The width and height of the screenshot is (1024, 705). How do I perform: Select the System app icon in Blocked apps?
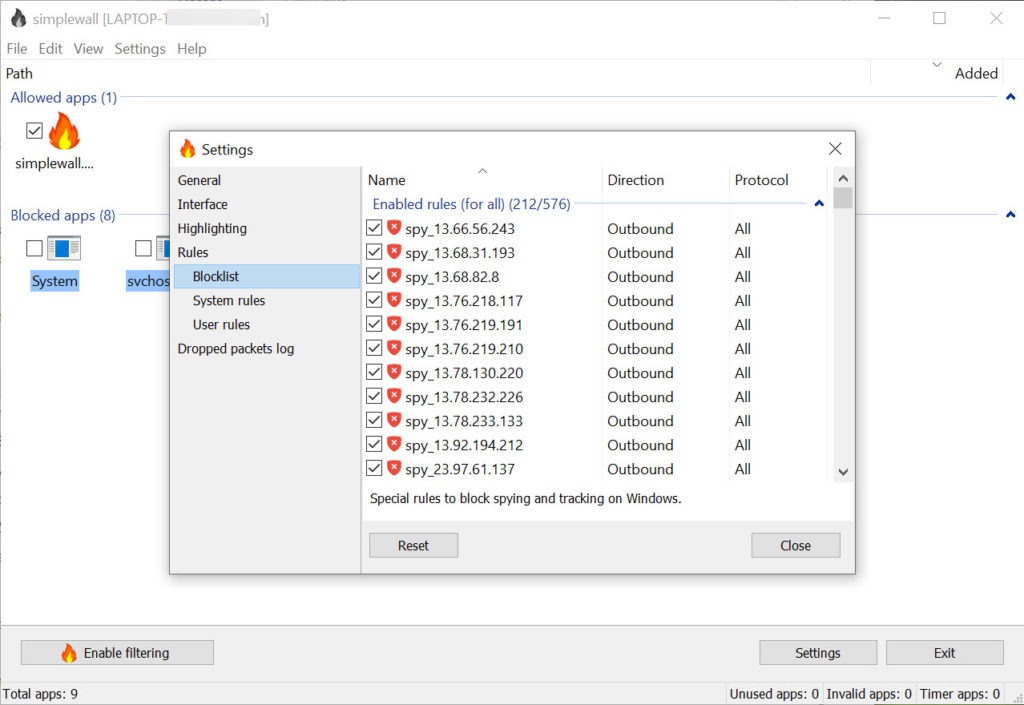click(x=63, y=248)
